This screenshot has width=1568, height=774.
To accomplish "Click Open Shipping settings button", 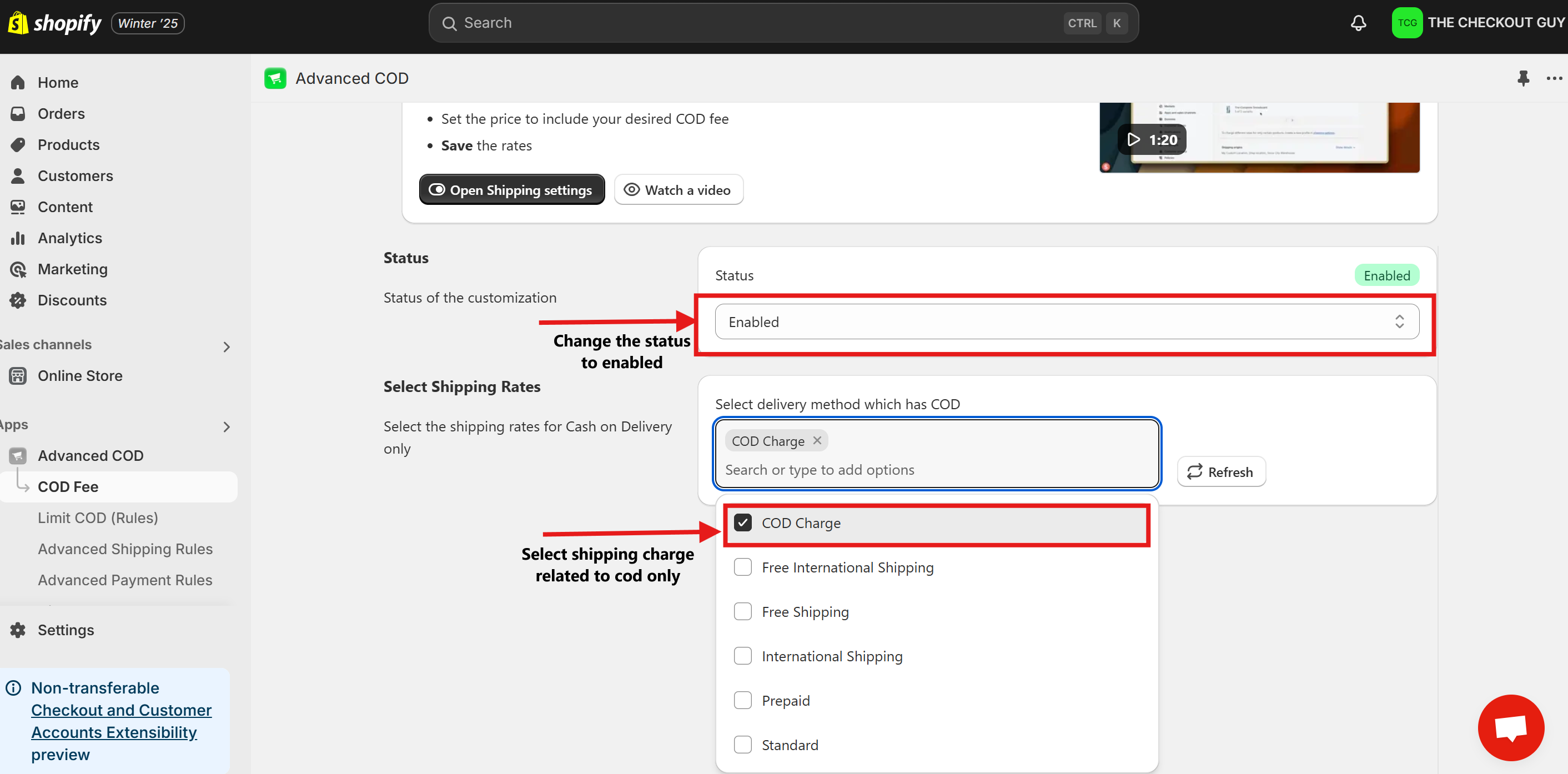I will pyautogui.click(x=511, y=190).
